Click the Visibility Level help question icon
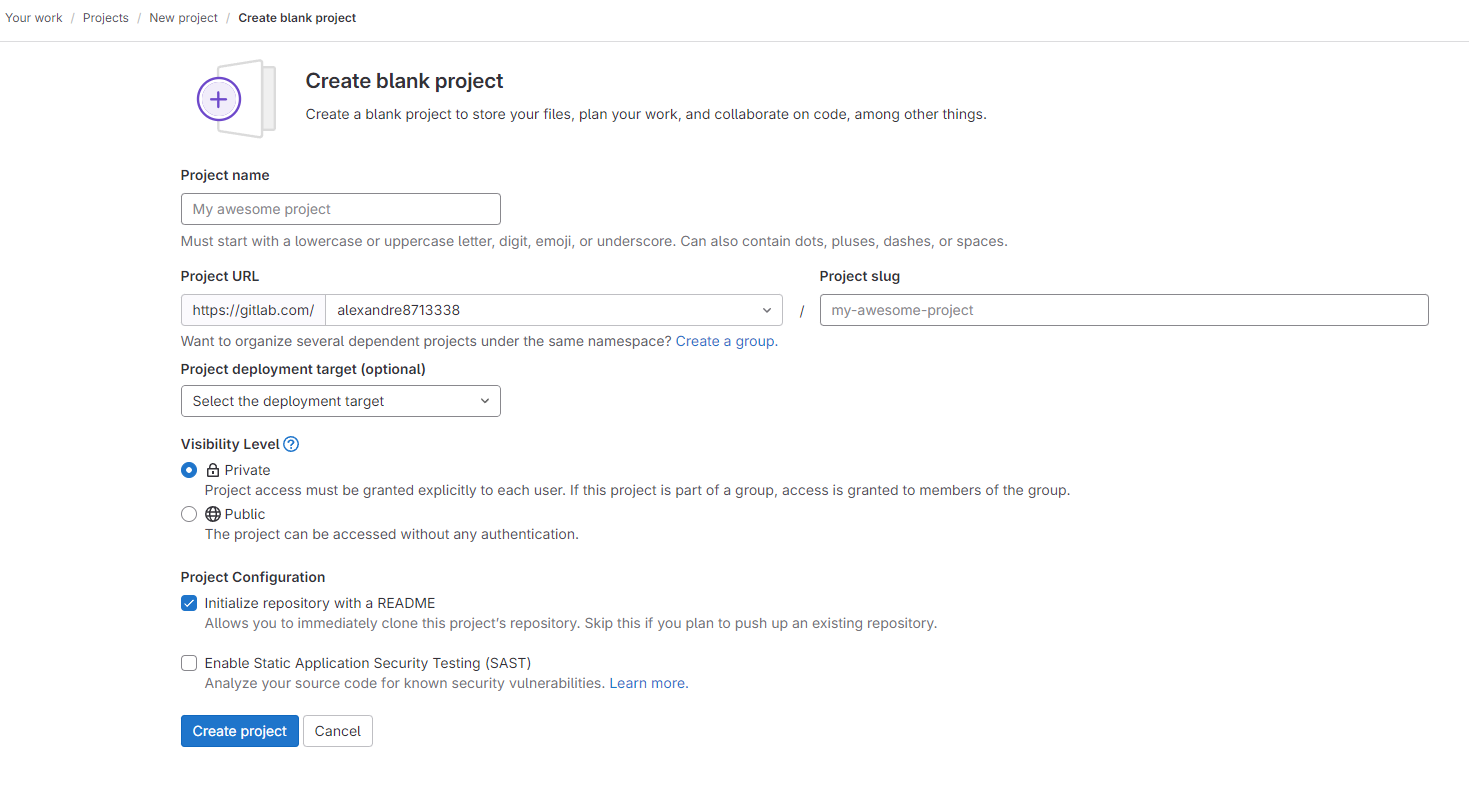Screen dimensions: 1469x804 click(x=291, y=444)
